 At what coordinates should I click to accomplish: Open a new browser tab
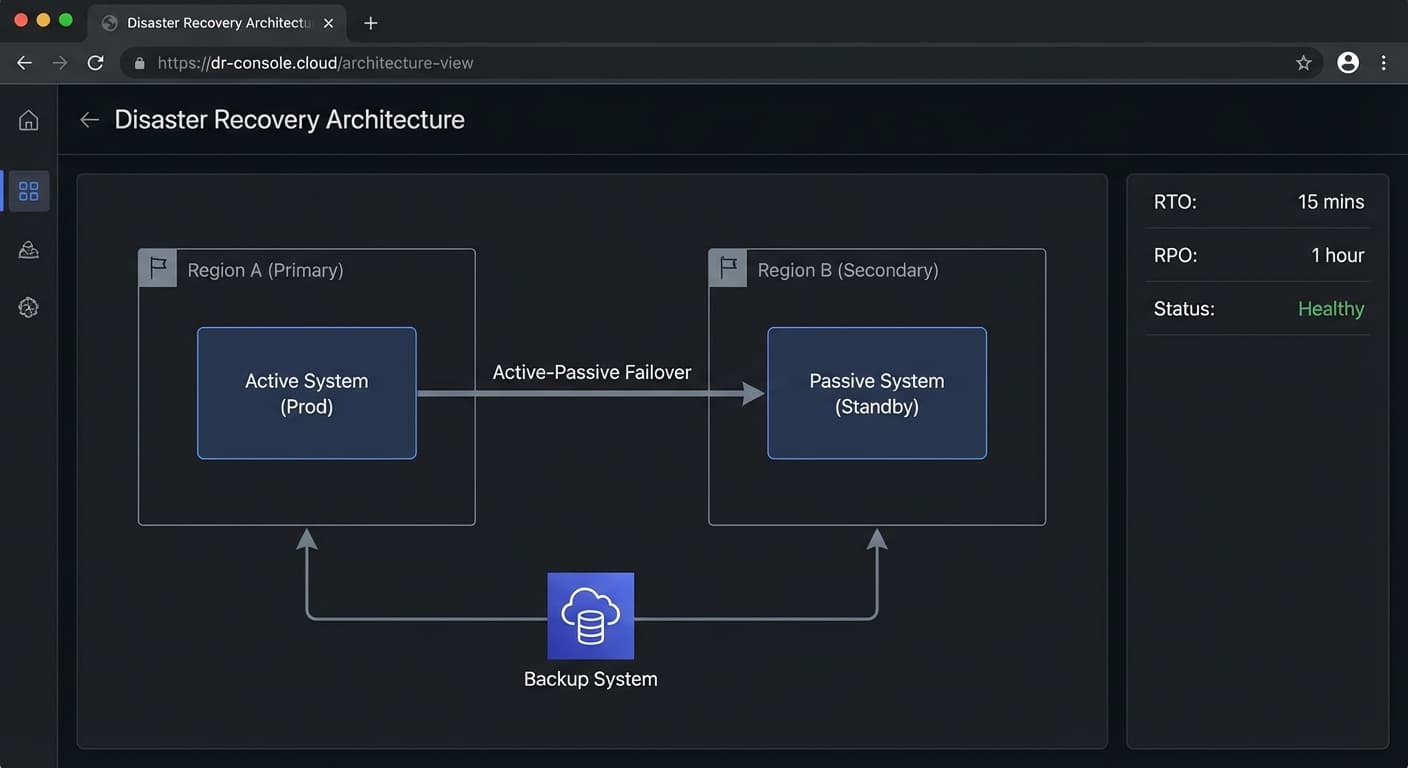371,23
